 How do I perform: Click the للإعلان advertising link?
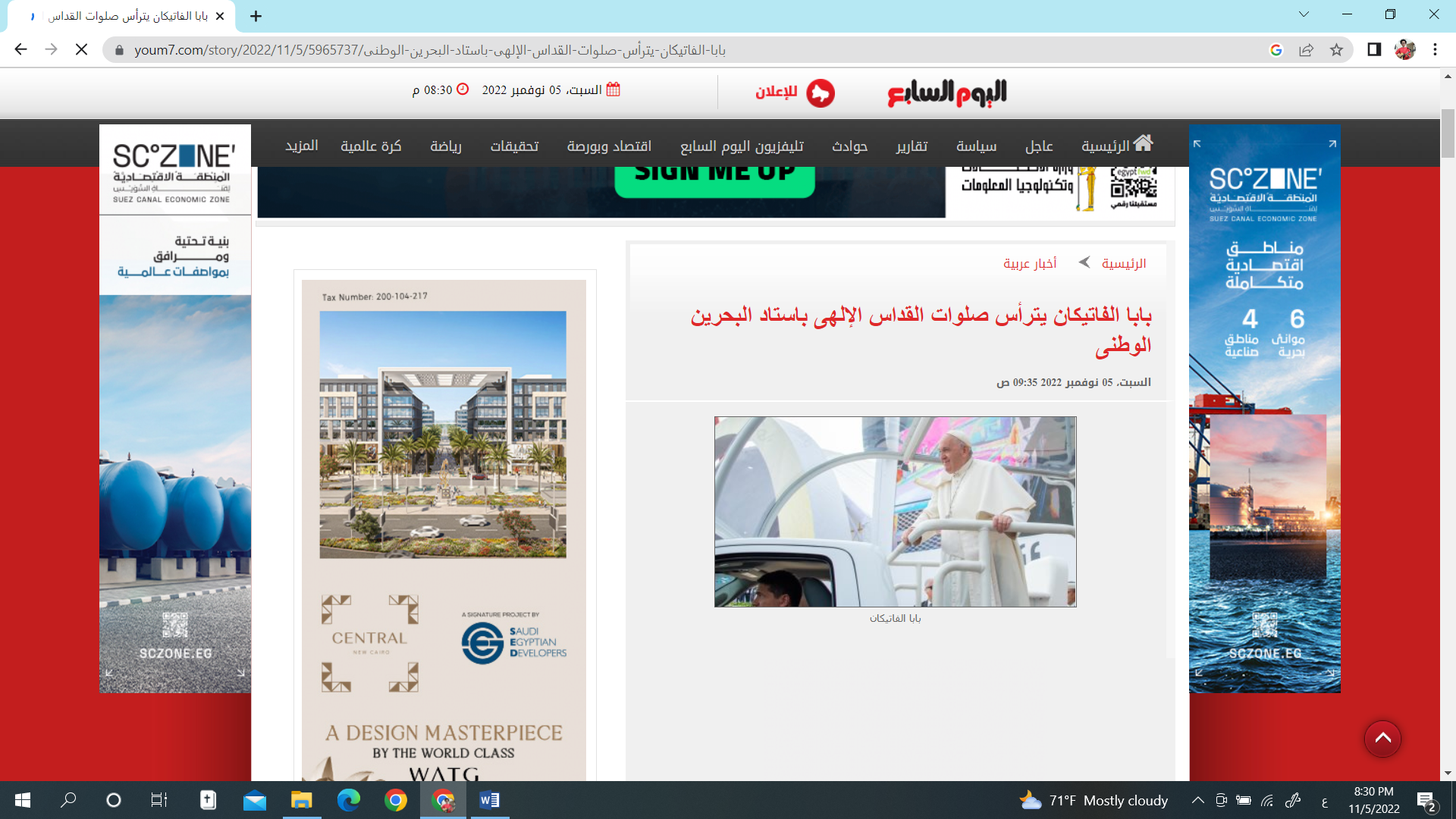point(776,92)
